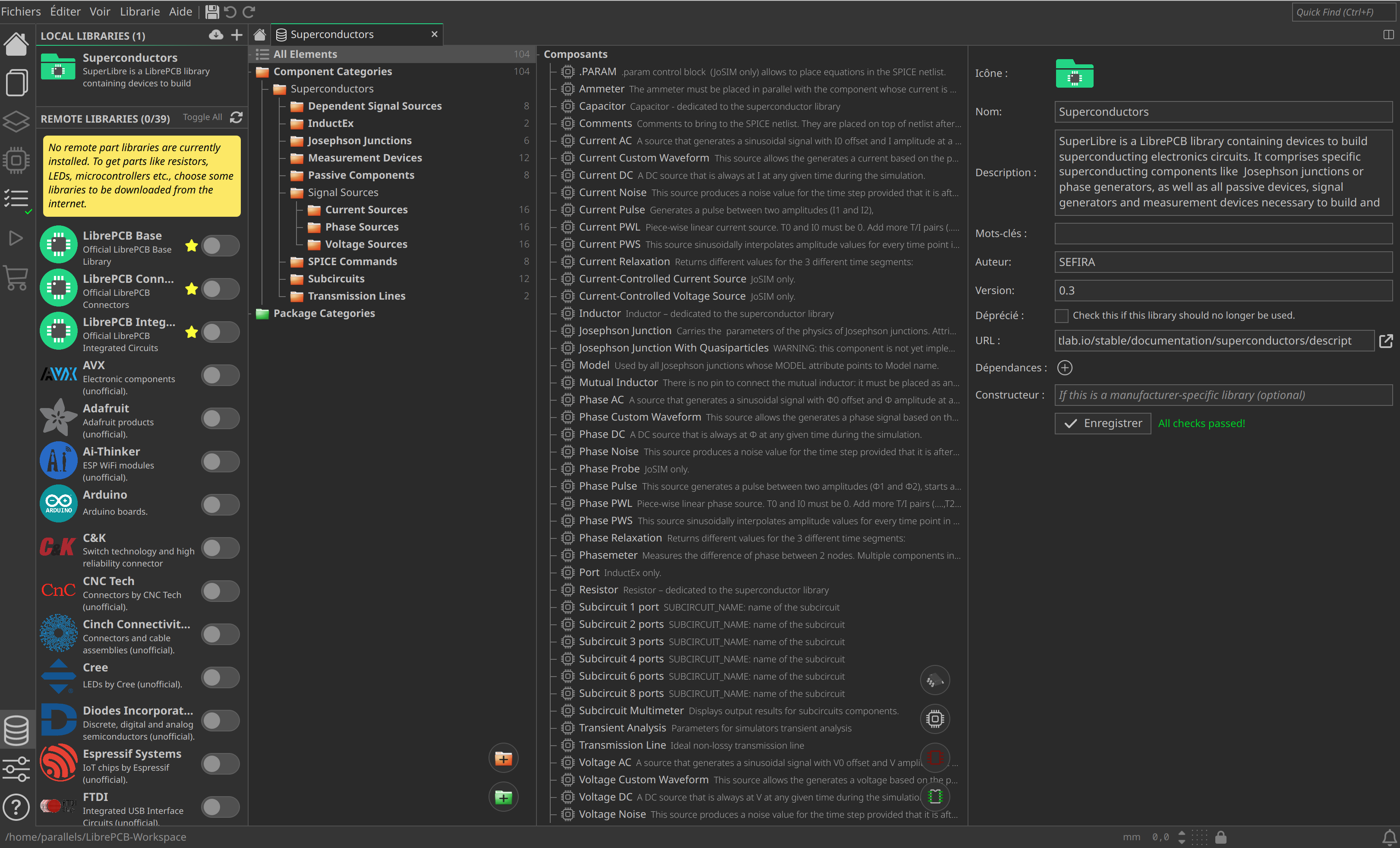Open the Librarie menu
Viewport: 1400px width, 848px height.
(x=140, y=11)
